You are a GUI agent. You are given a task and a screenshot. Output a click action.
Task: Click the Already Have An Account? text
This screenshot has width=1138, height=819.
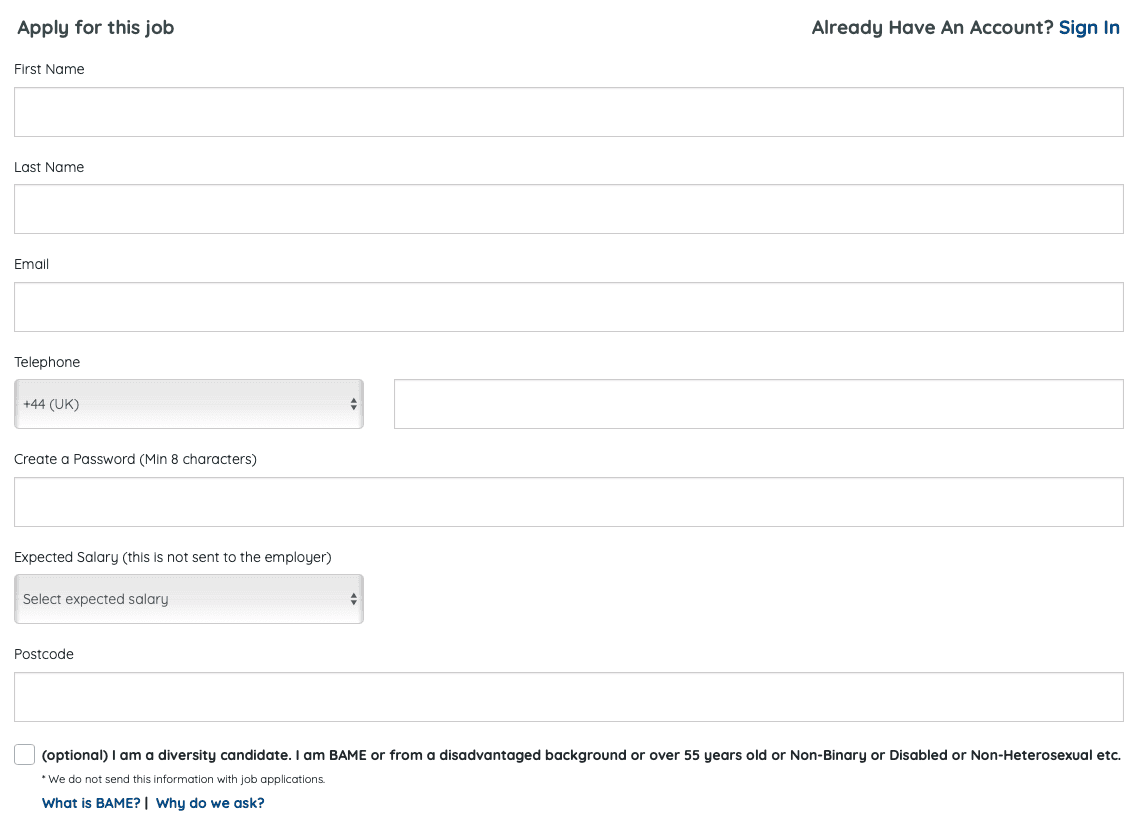coord(932,28)
